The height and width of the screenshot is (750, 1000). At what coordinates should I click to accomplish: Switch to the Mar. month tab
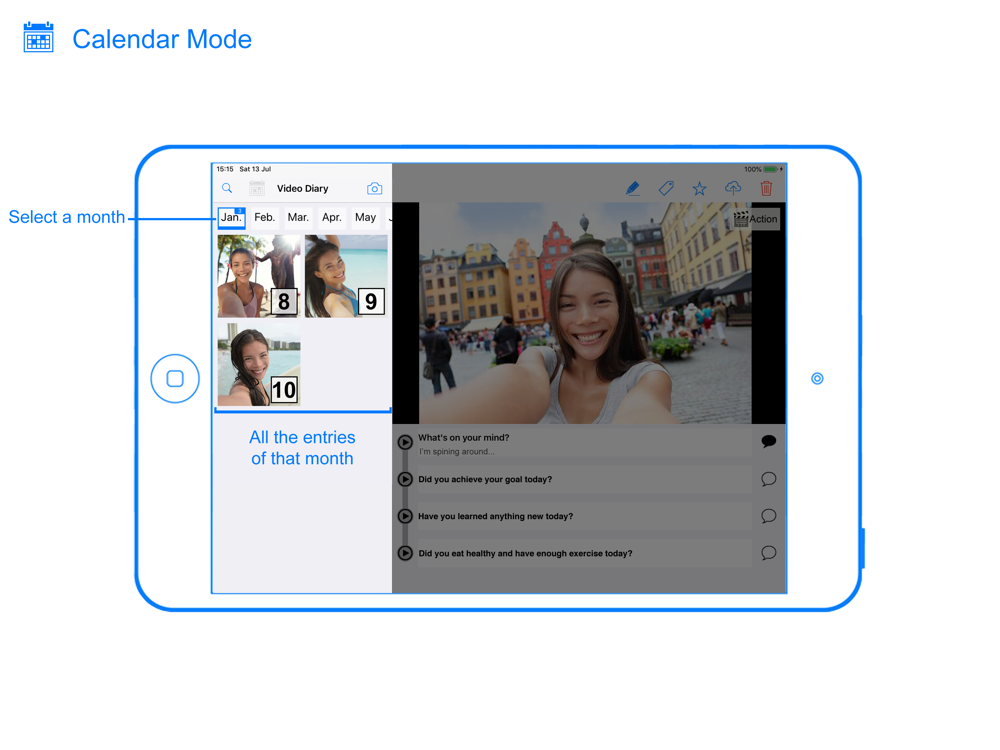298,217
